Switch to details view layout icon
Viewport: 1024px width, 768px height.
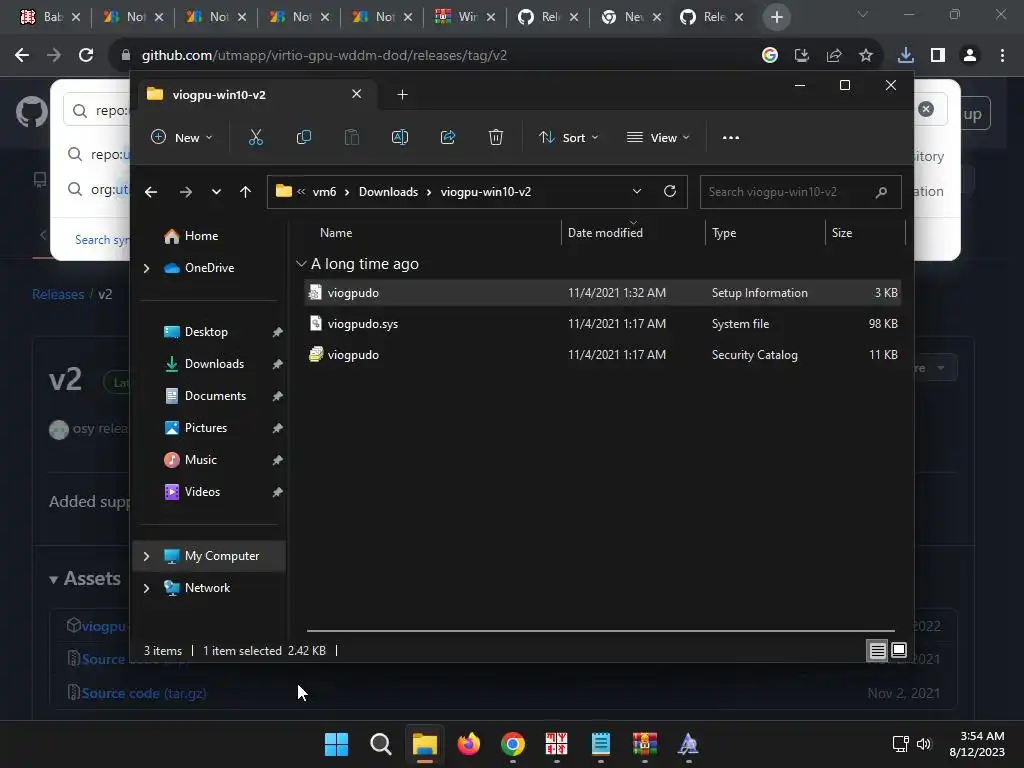(877, 650)
